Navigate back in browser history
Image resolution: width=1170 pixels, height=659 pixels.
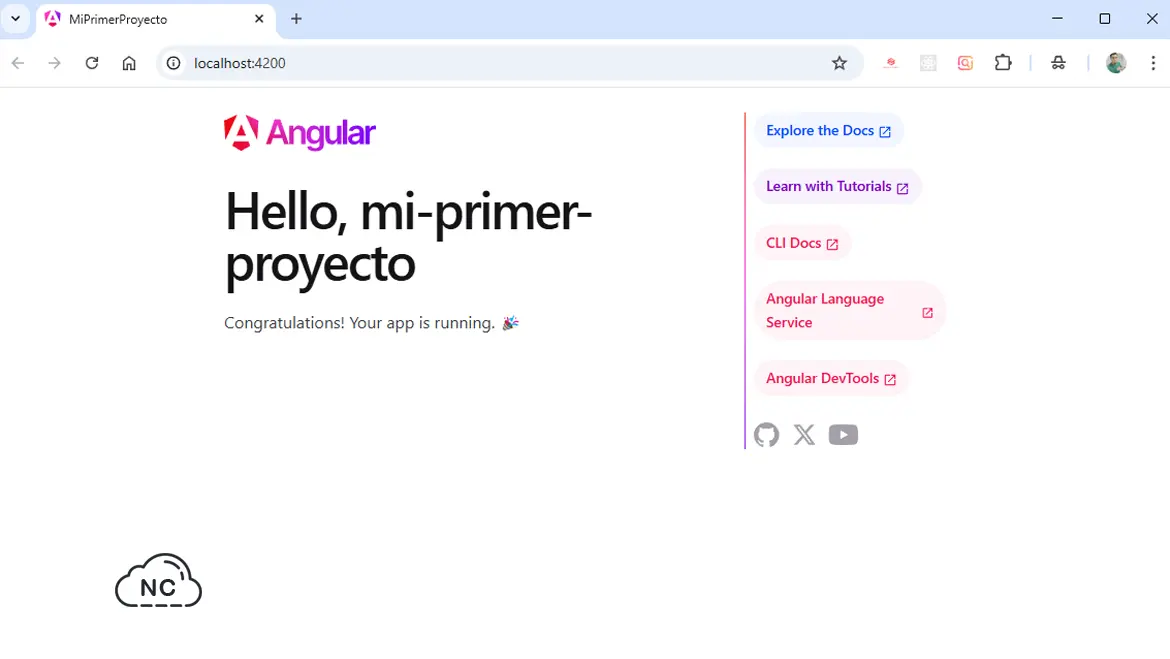[x=18, y=63]
